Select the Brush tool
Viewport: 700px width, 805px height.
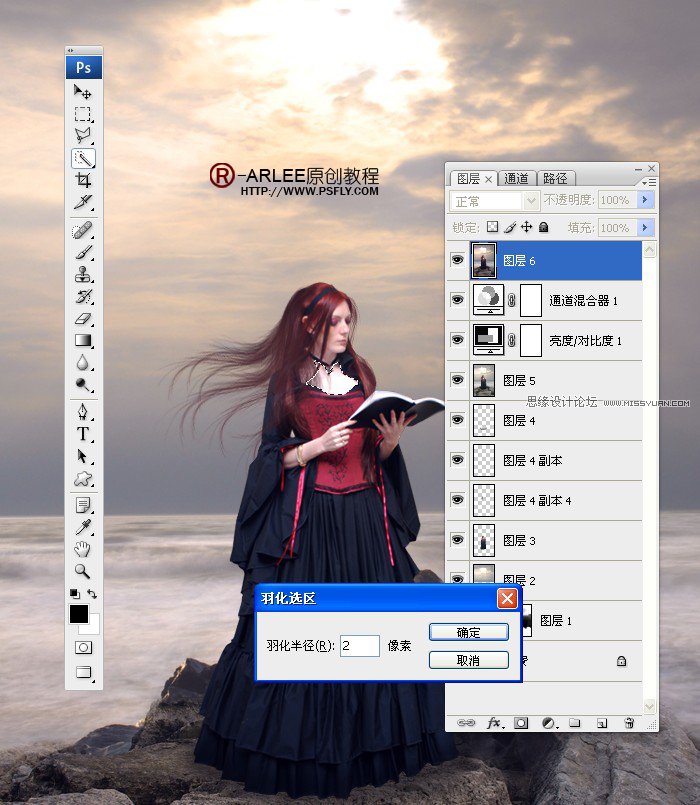(83, 253)
